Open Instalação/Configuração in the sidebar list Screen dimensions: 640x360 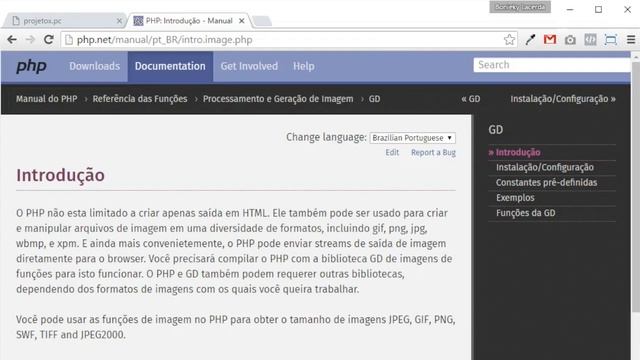(x=544, y=167)
